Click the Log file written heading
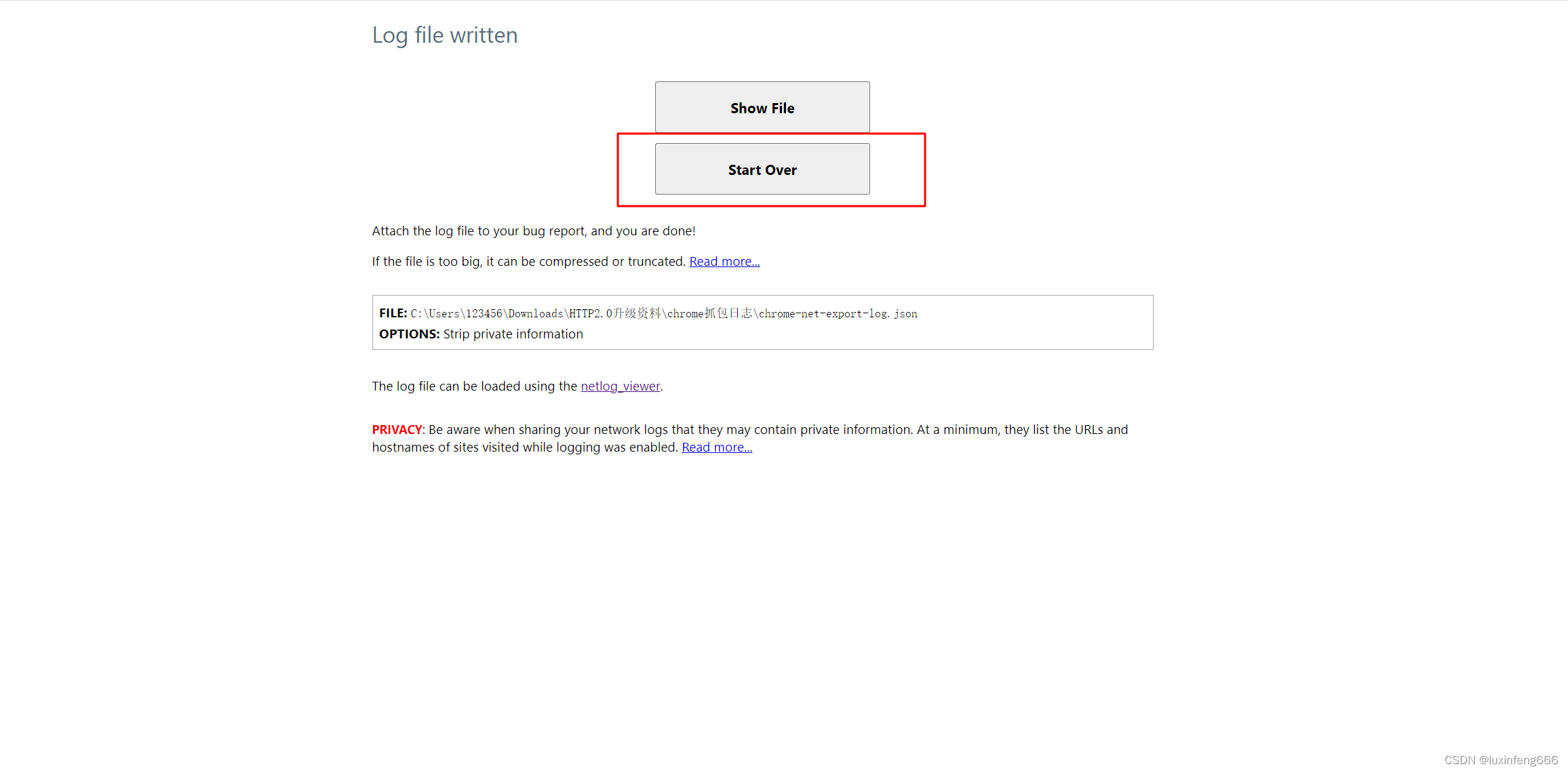 coord(445,35)
